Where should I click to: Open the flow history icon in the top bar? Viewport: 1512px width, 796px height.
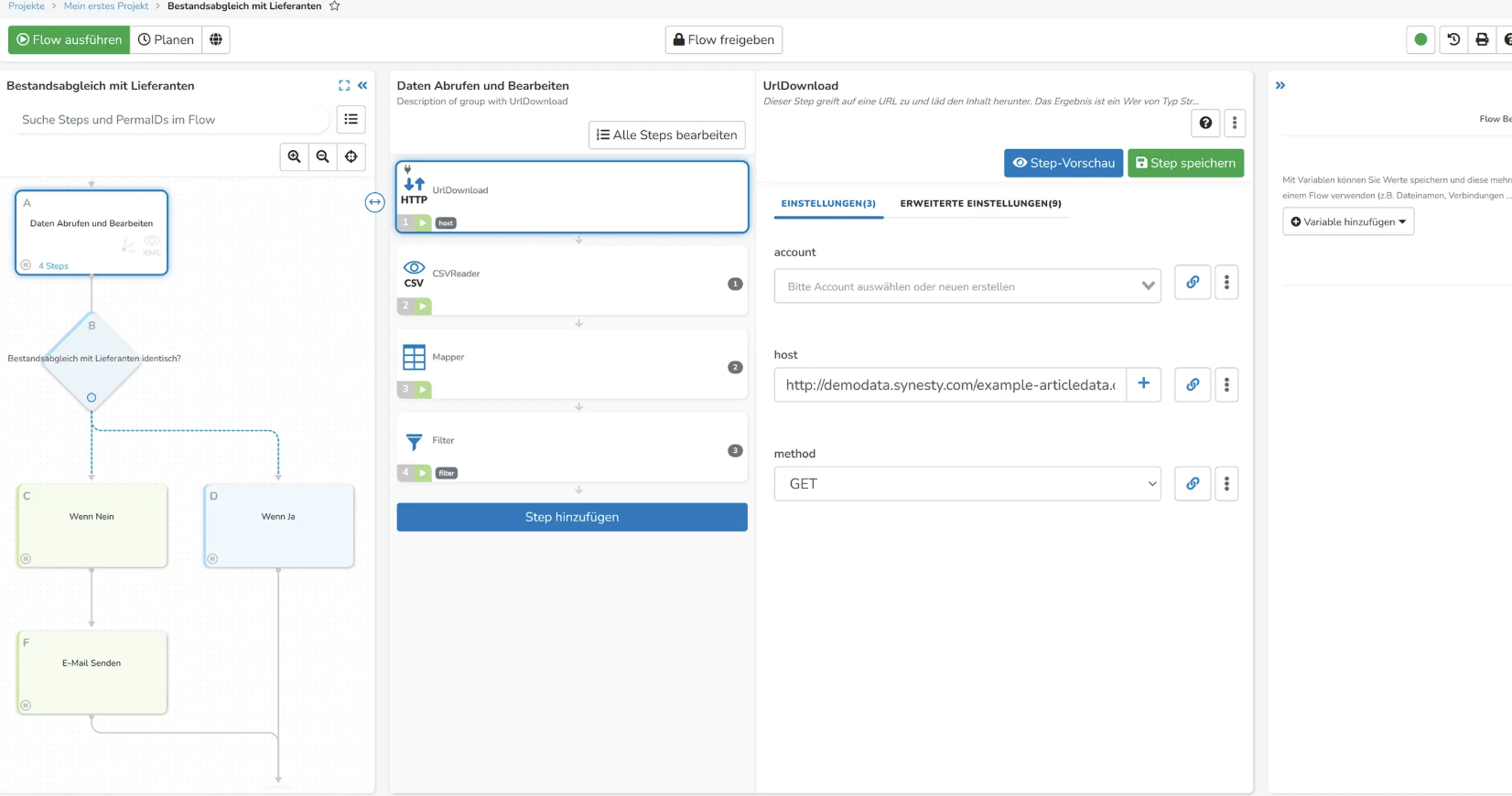(x=1453, y=39)
